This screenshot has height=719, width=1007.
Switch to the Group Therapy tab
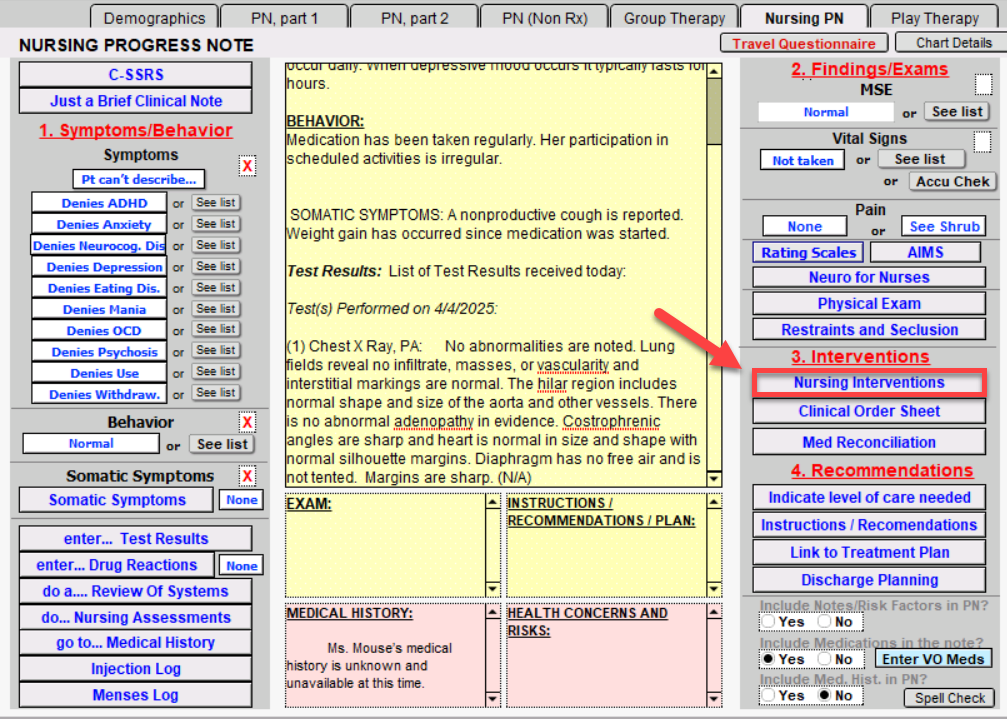[x=674, y=18]
